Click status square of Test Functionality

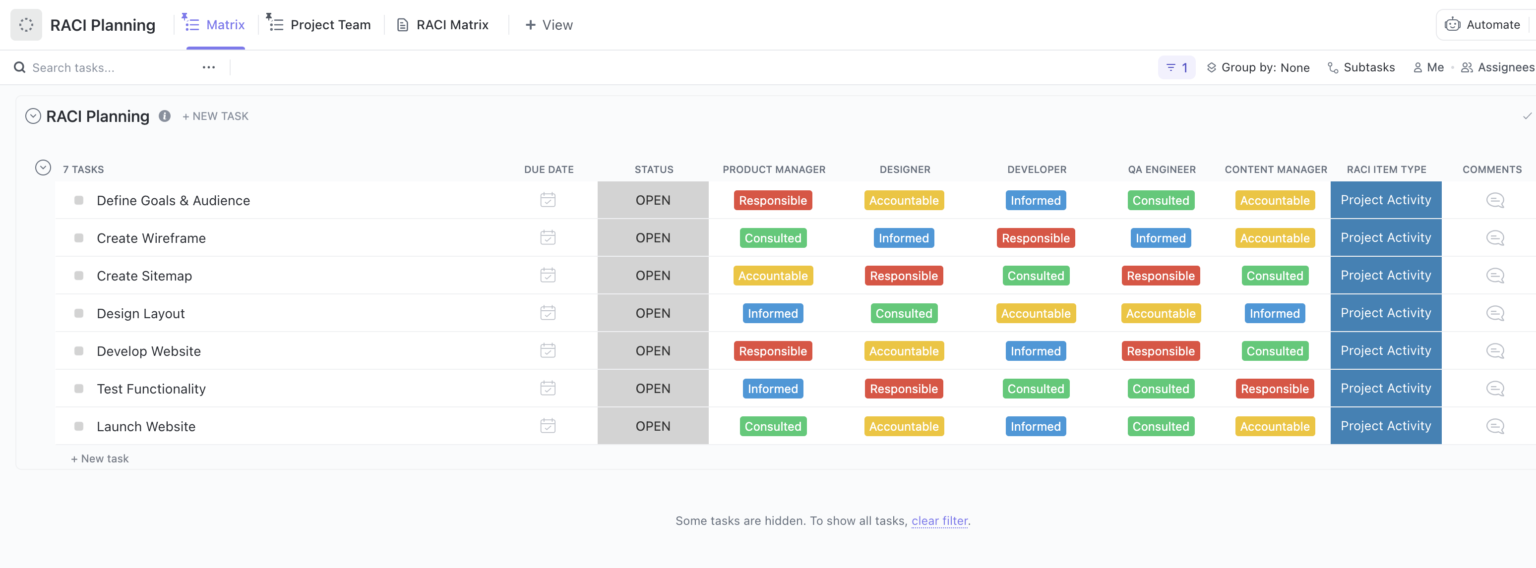tap(79, 389)
